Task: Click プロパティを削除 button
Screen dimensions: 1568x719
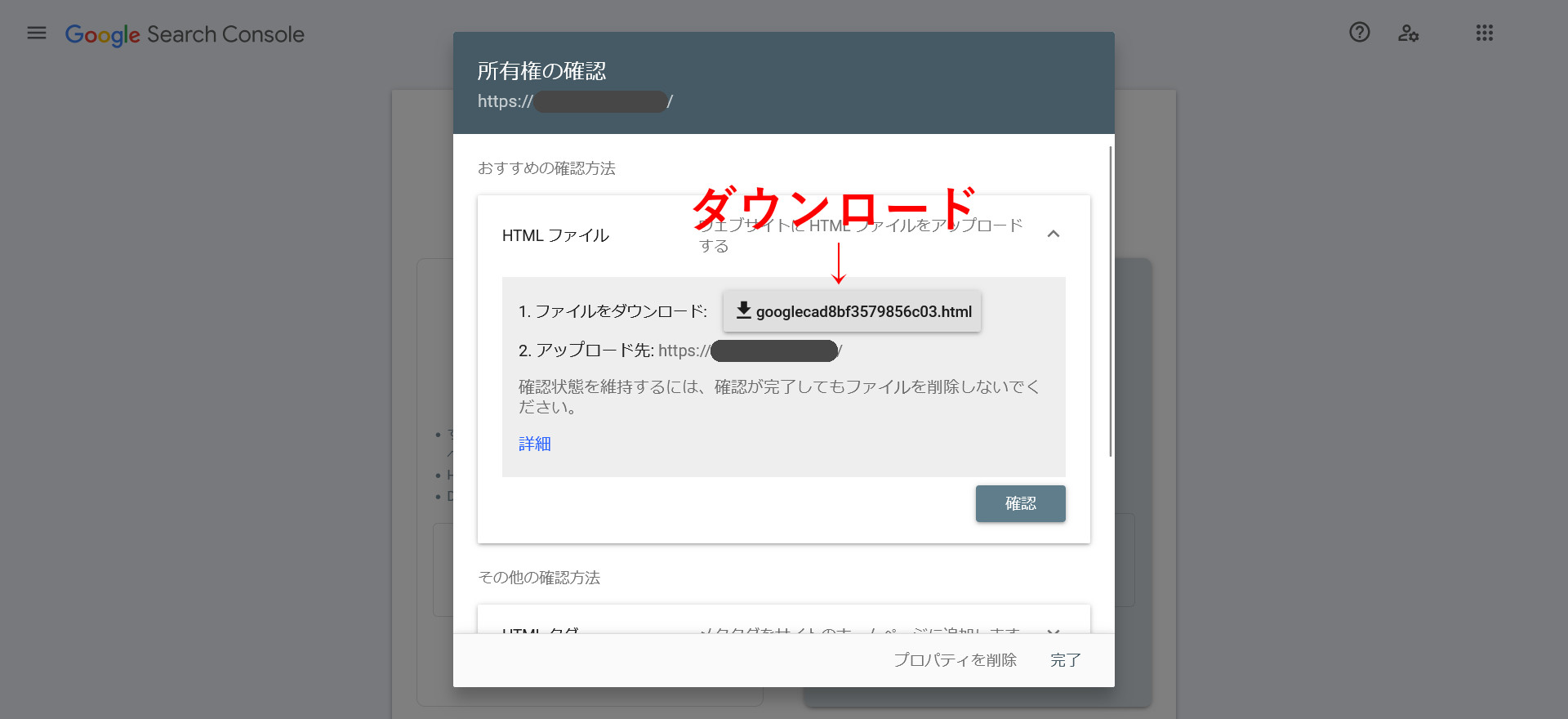Action: click(955, 660)
